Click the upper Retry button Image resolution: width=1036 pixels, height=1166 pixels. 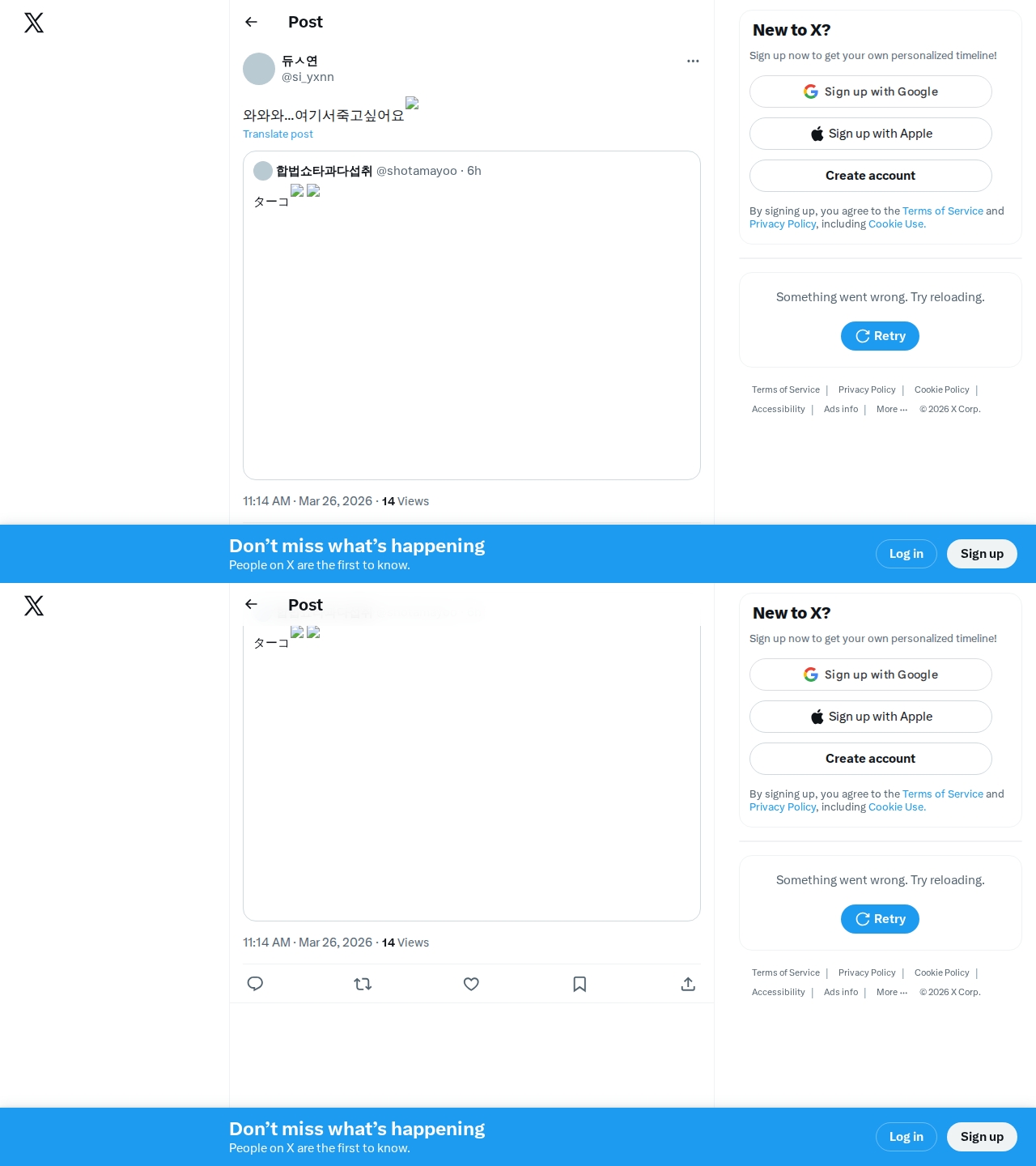(x=880, y=336)
